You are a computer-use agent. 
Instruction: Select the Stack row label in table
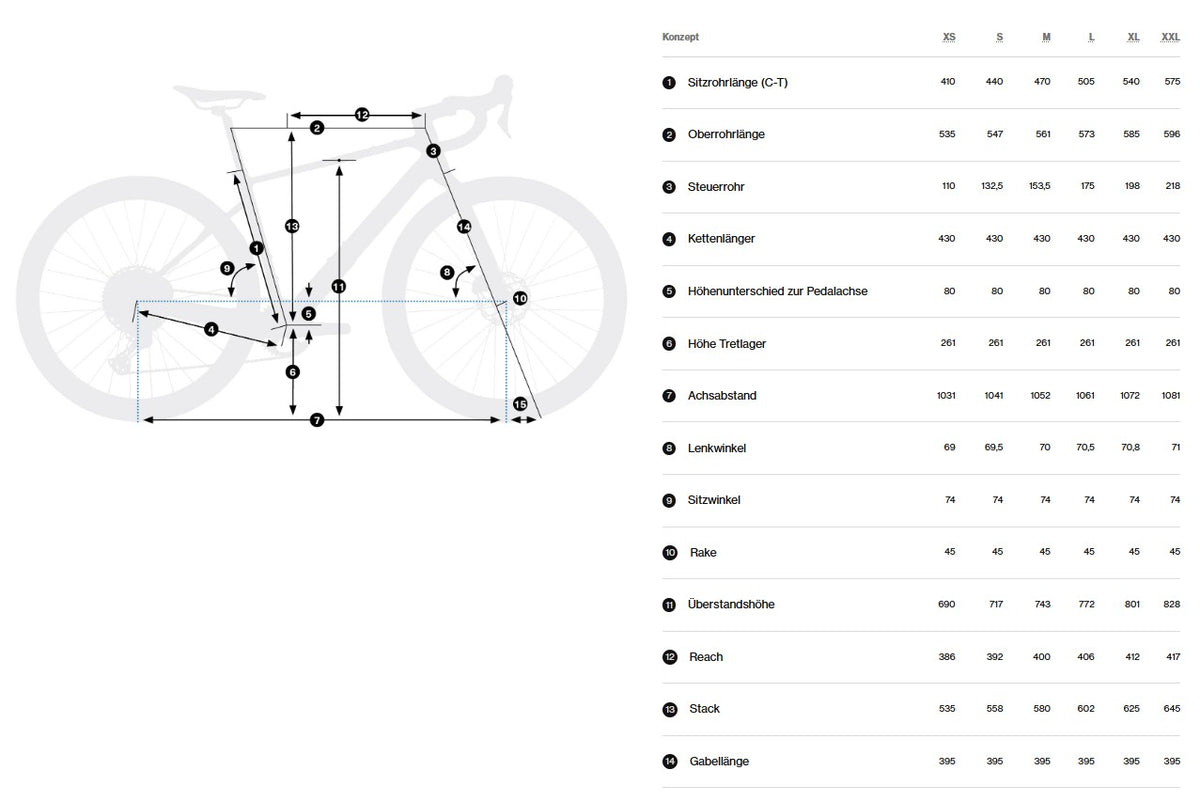click(x=705, y=709)
